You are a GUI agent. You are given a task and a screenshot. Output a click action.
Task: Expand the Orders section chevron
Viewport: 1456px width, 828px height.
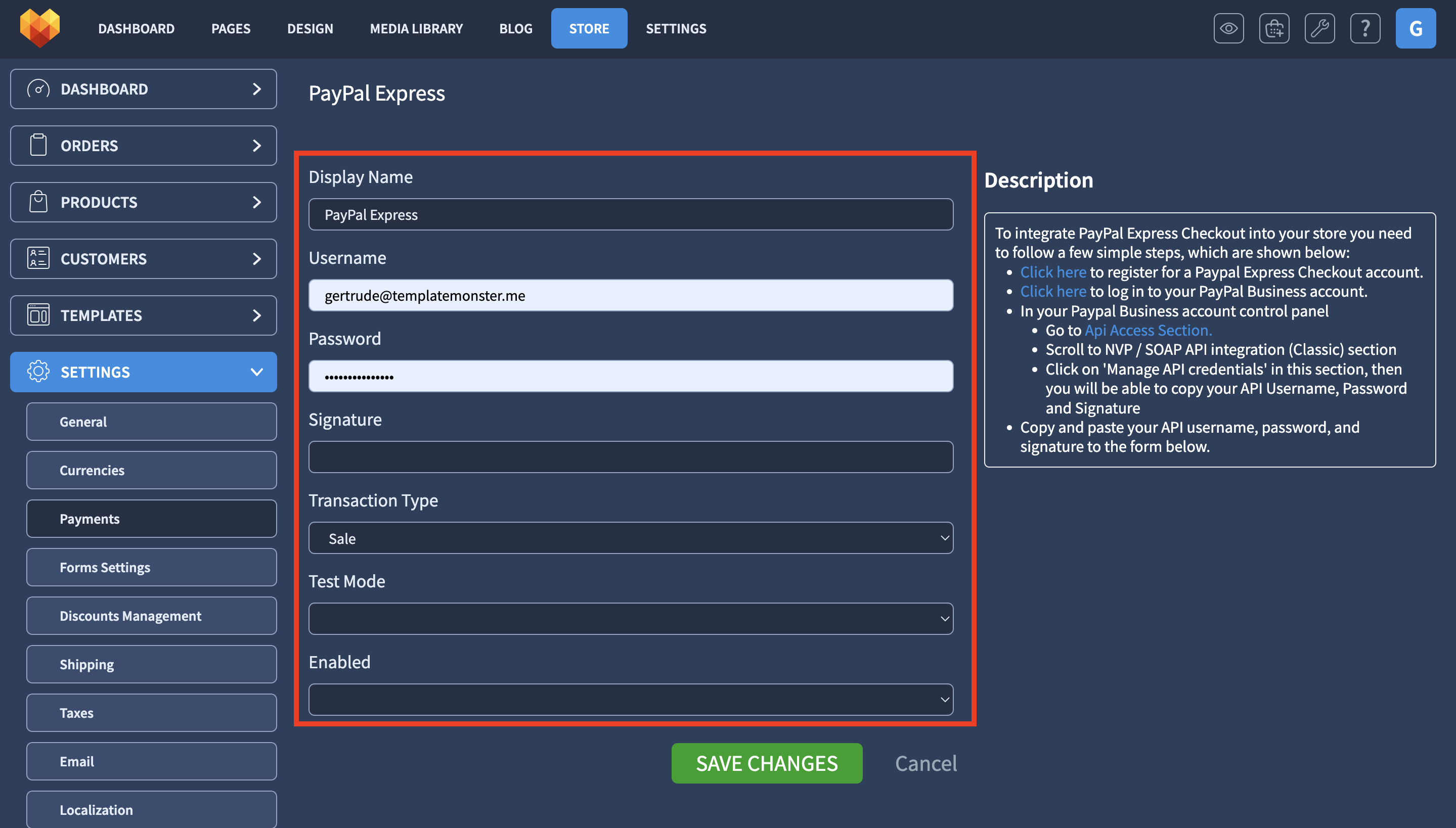[x=256, y=146]
